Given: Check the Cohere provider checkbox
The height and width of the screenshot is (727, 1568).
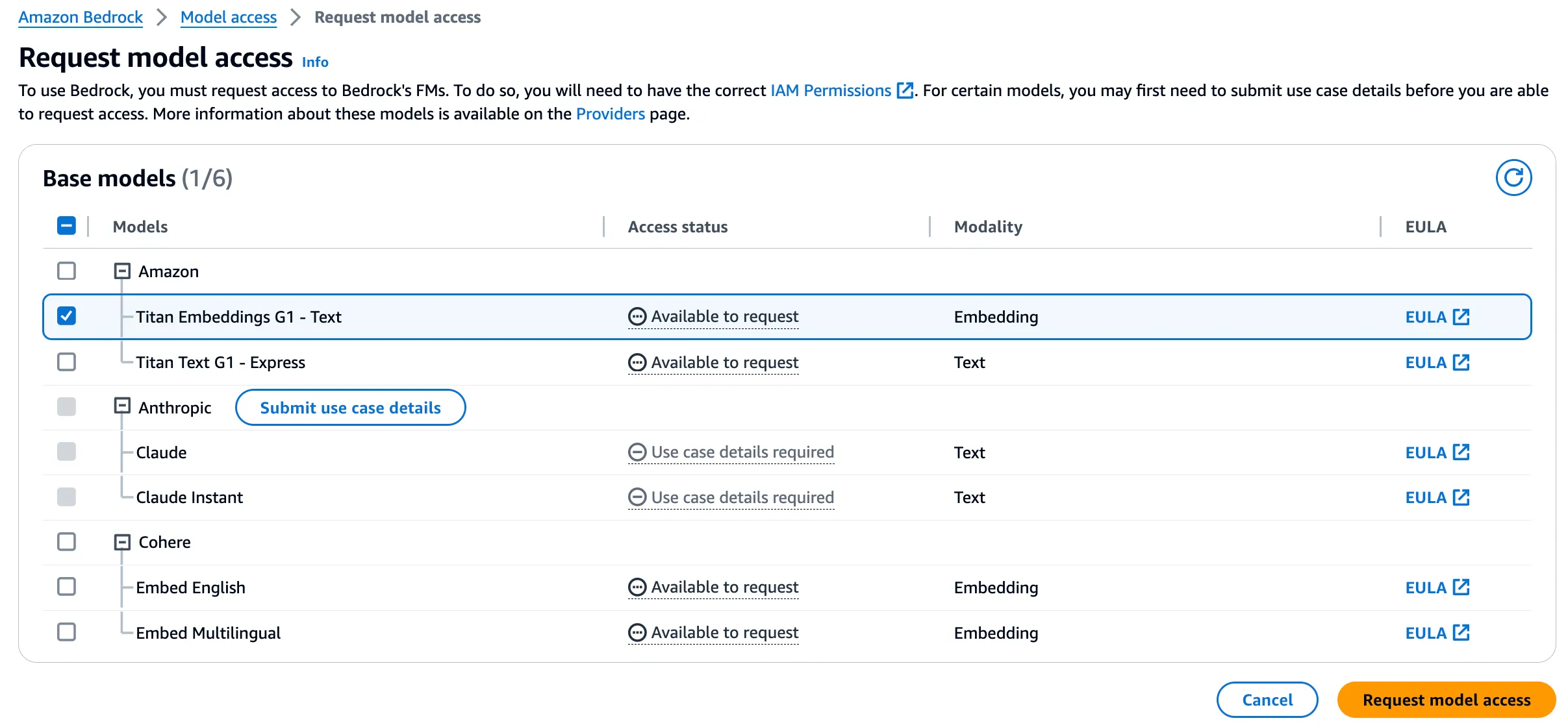Looking at the screenshot, I should click(66, 541).
